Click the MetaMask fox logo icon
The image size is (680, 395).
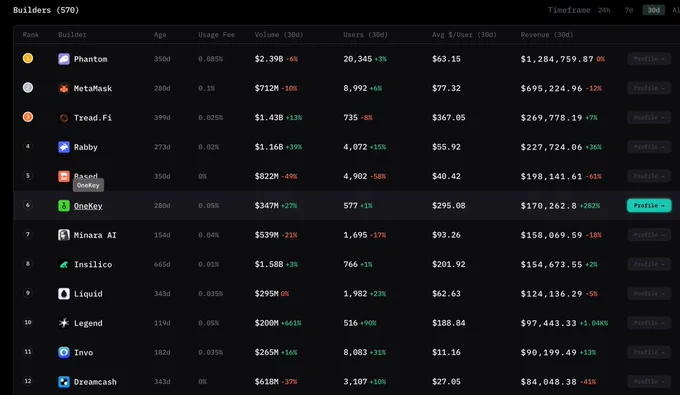point(64,88)
